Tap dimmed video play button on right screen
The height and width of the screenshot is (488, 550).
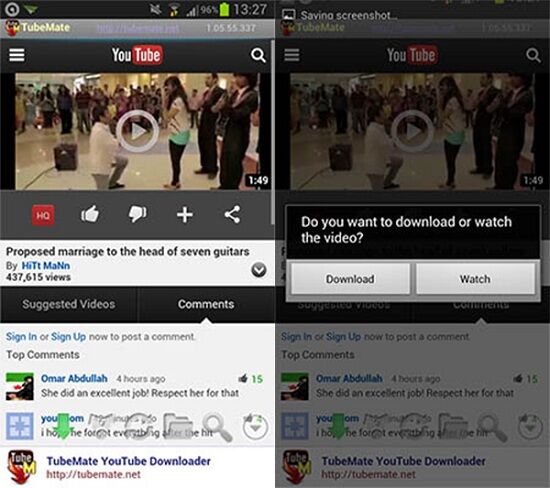tap(412, 131)
